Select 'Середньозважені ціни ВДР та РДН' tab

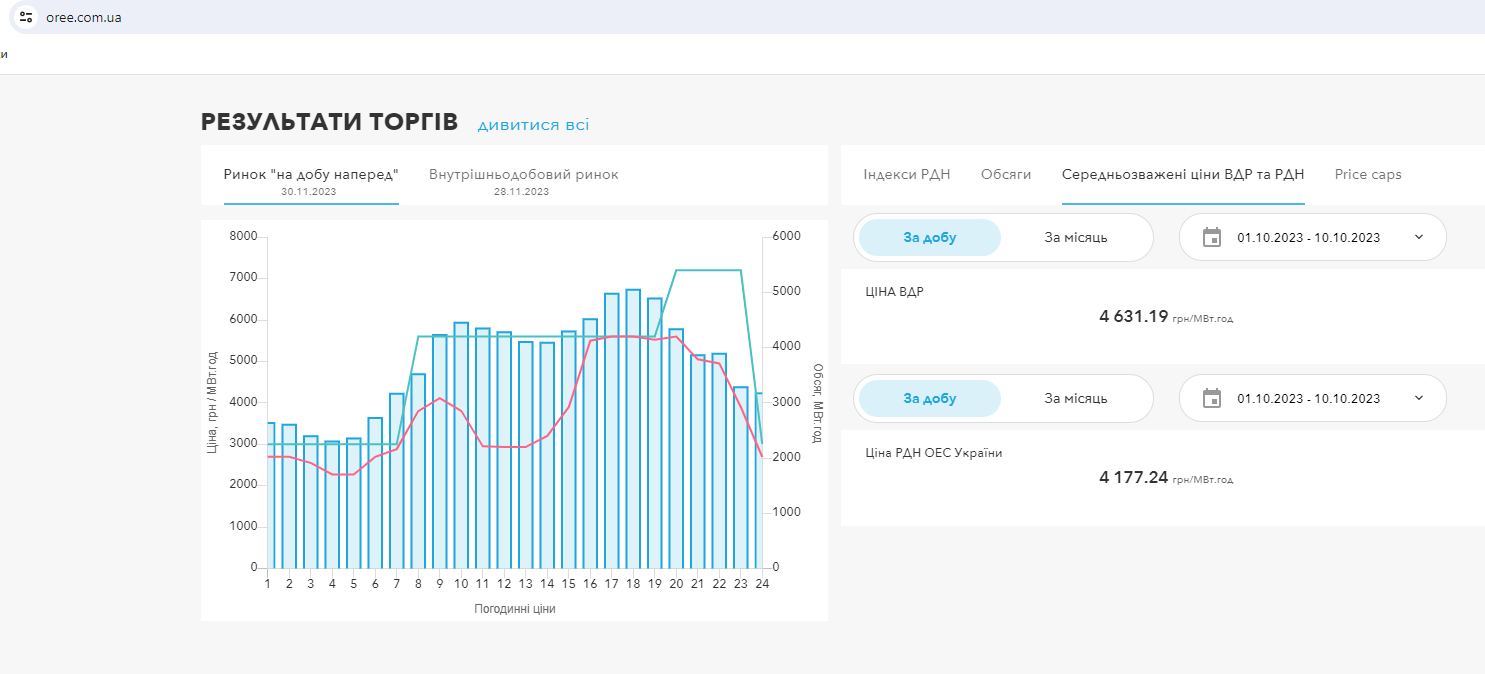[x=1182, y=174]
